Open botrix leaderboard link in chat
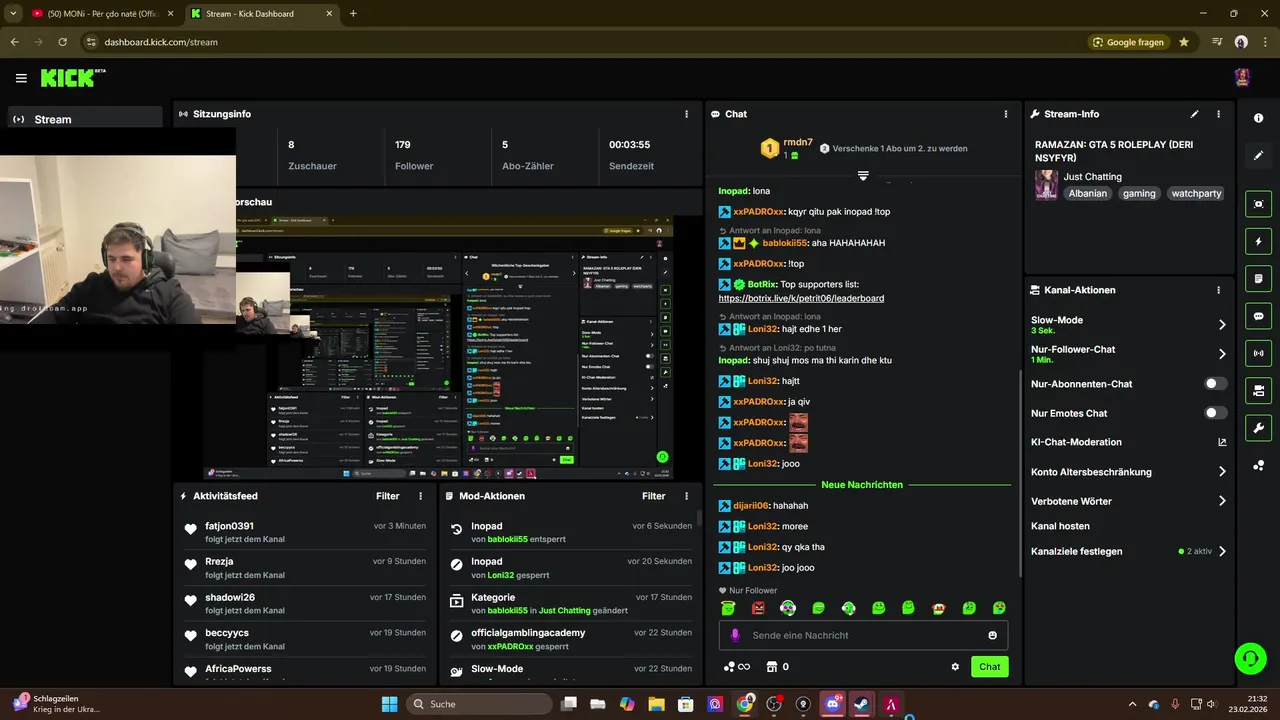The height and width of the screenshot is (720, 1280). (x=801, y=298)
